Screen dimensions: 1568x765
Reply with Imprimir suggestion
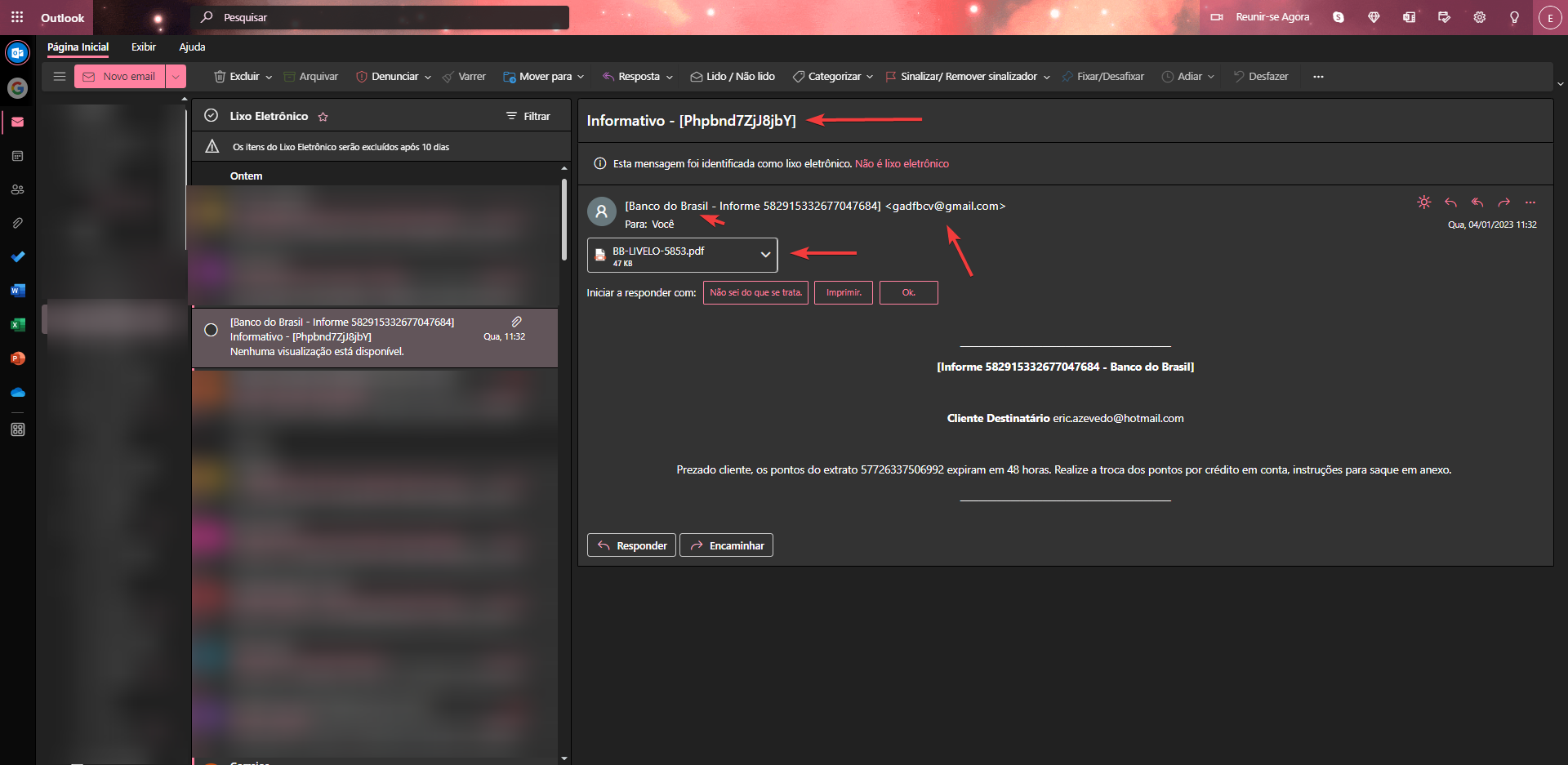[x=844, y=292]
